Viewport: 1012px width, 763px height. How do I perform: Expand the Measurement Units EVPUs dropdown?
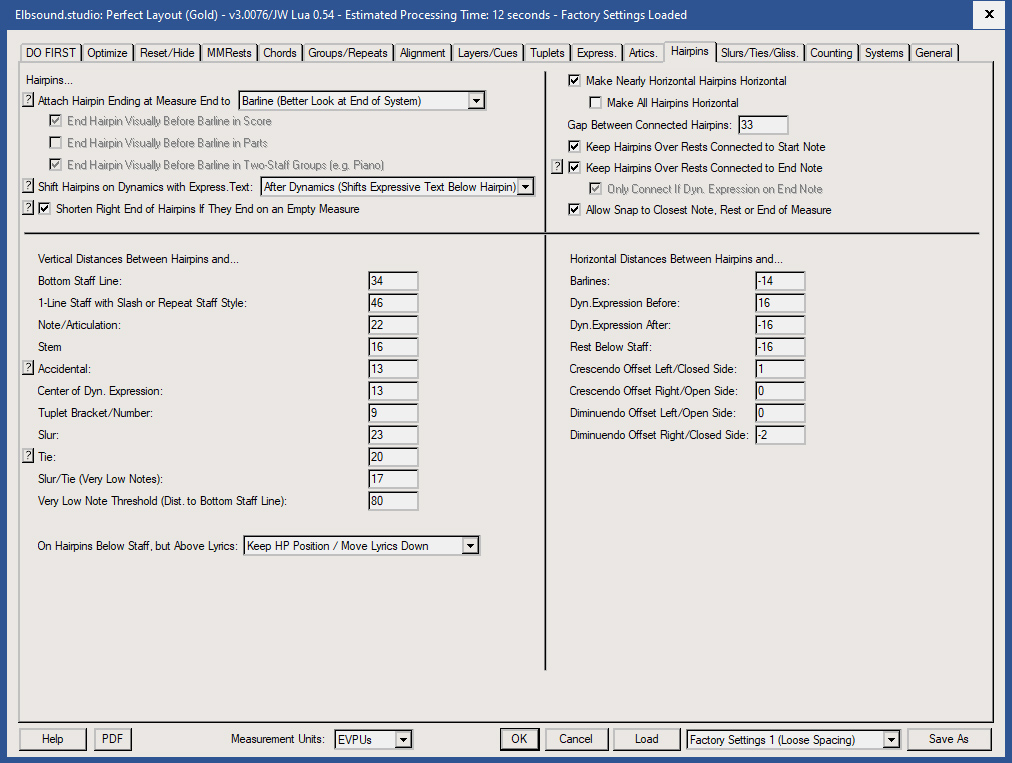tap(403, 740)
